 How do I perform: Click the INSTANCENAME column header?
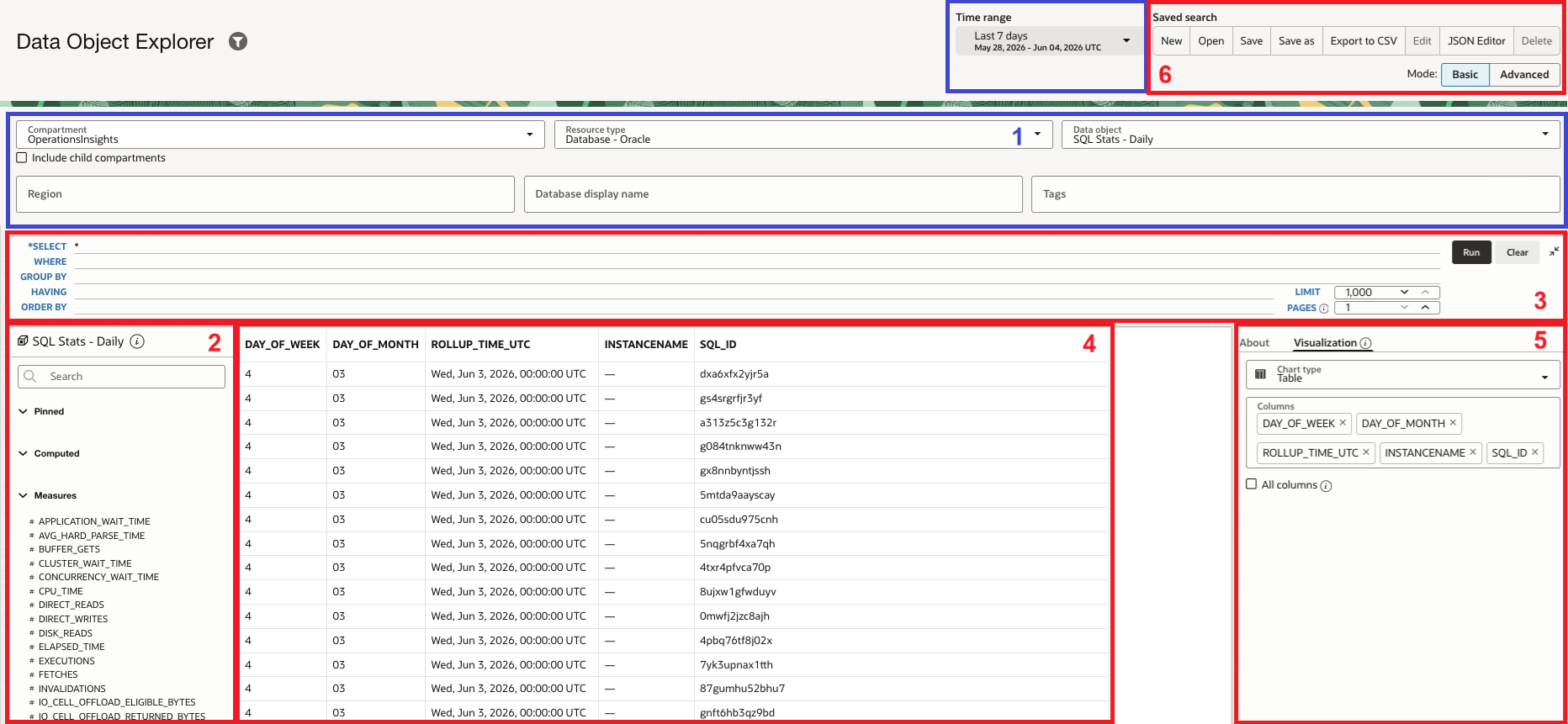pos(646,344)
